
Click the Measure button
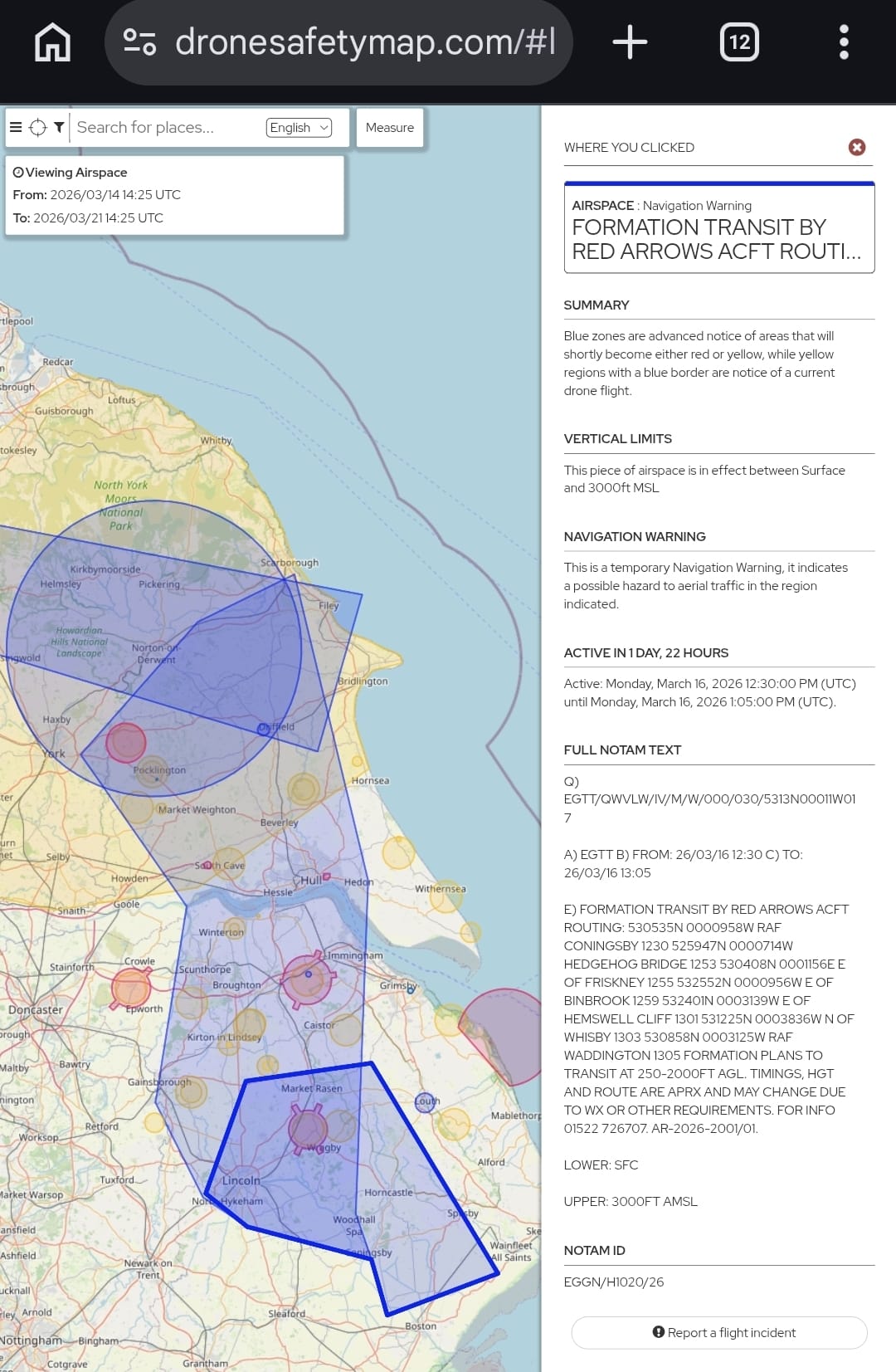point(390,127)
